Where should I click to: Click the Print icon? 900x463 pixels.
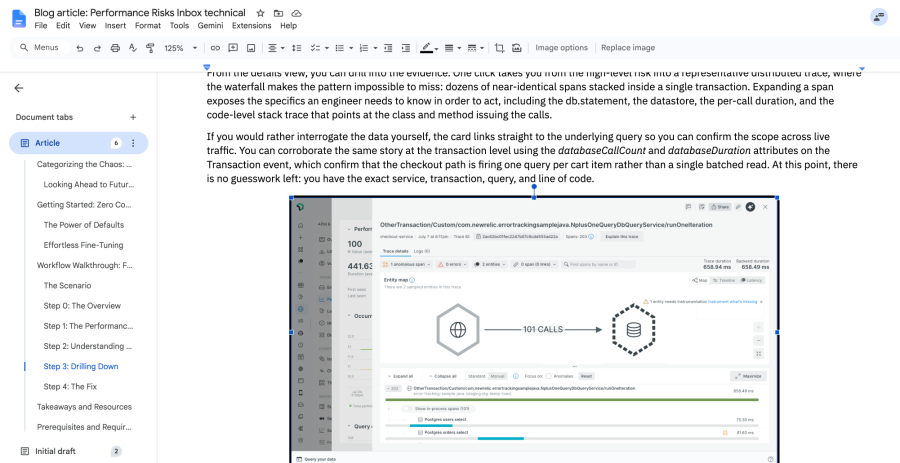point(115,48)
